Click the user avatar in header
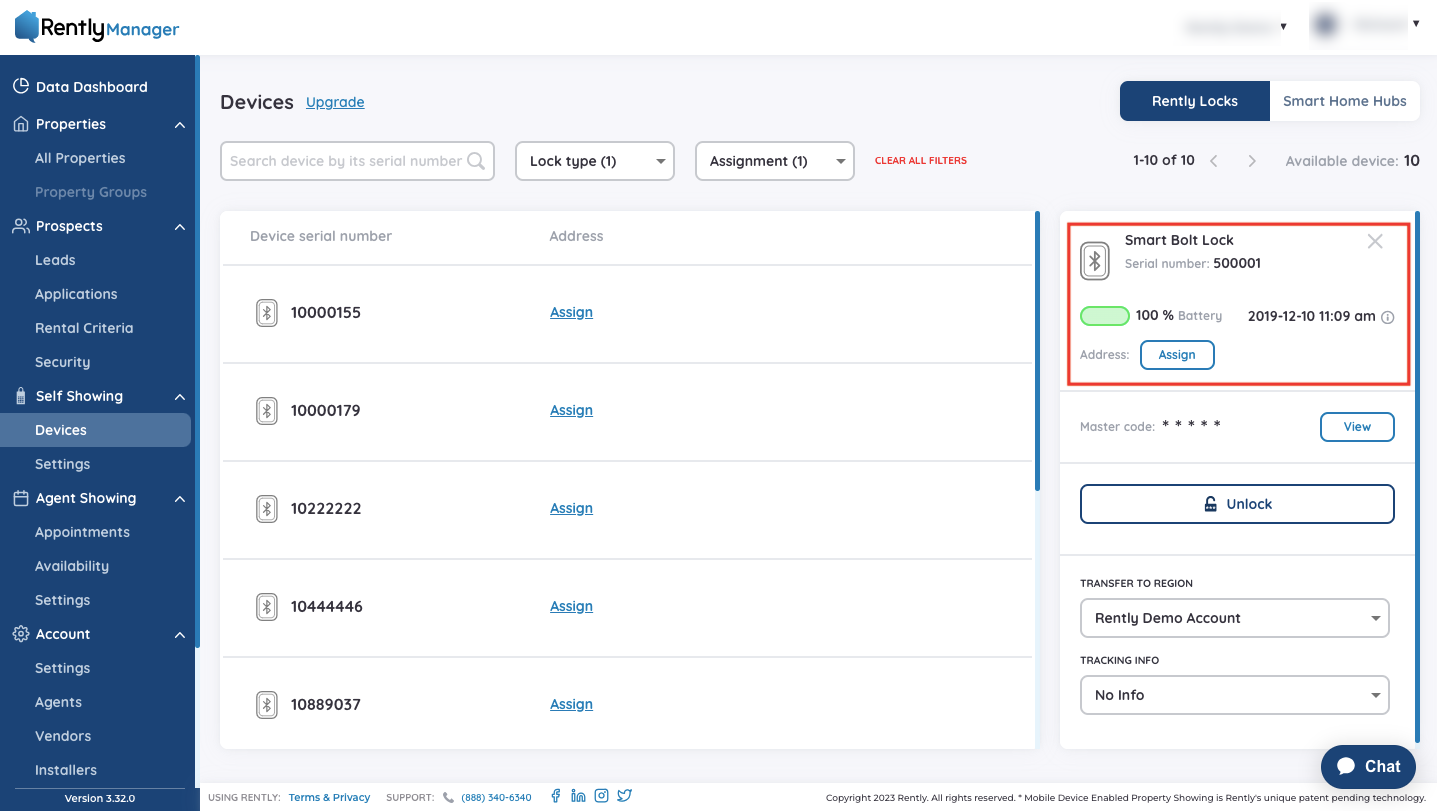The height and width of the screenshot is (811, 1437). [1326, 26]
